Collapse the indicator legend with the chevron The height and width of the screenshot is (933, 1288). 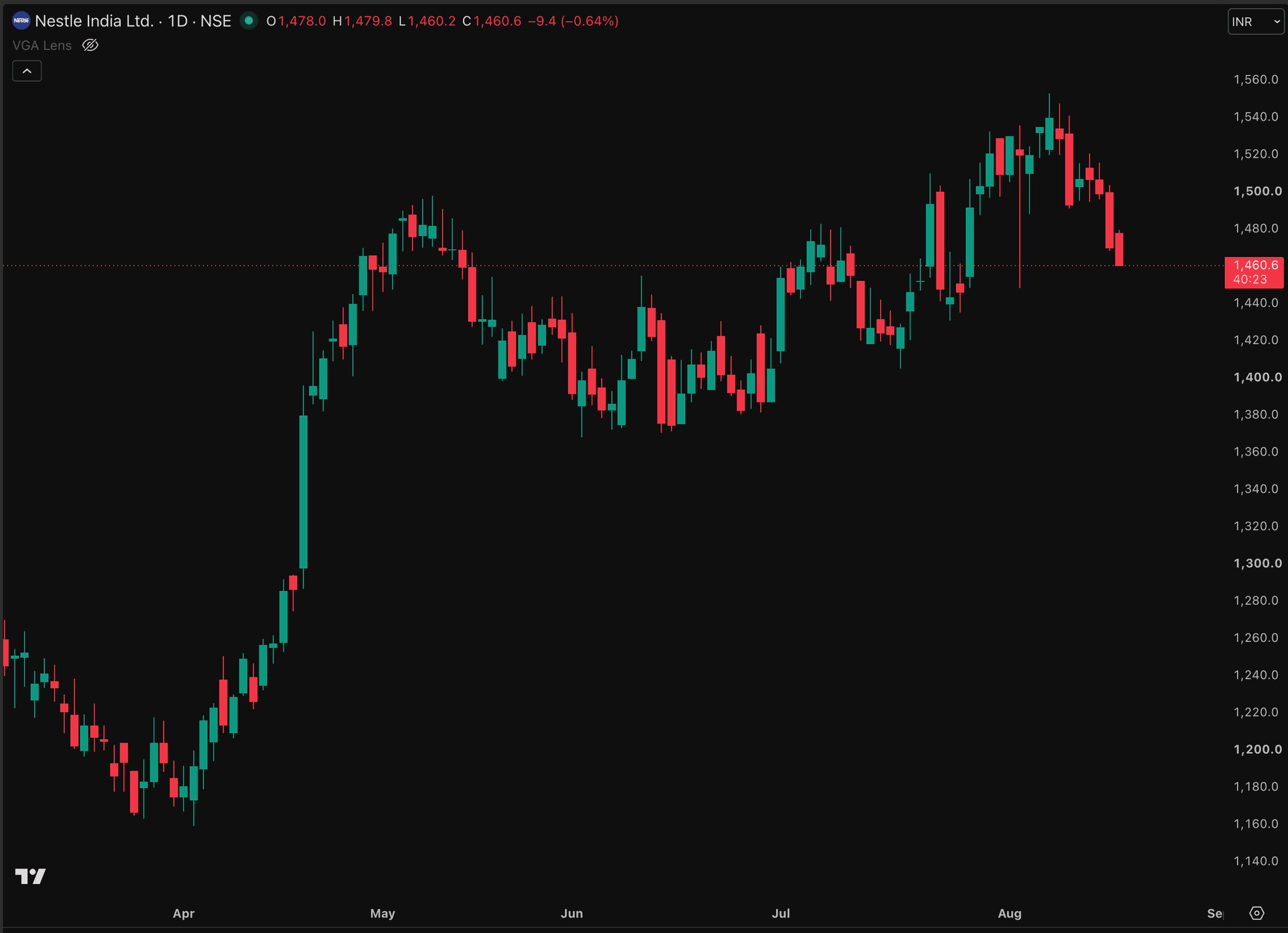27,71
